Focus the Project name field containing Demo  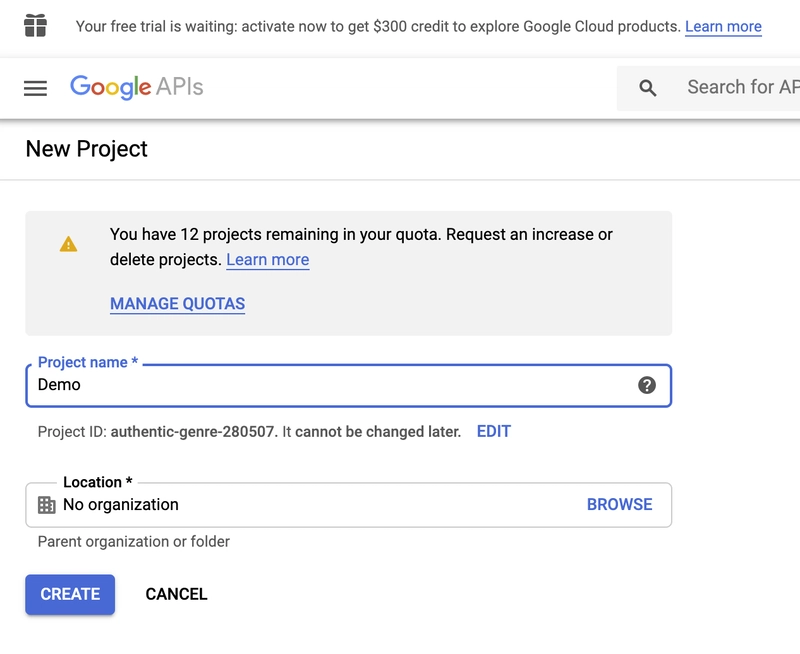(330, 385)
